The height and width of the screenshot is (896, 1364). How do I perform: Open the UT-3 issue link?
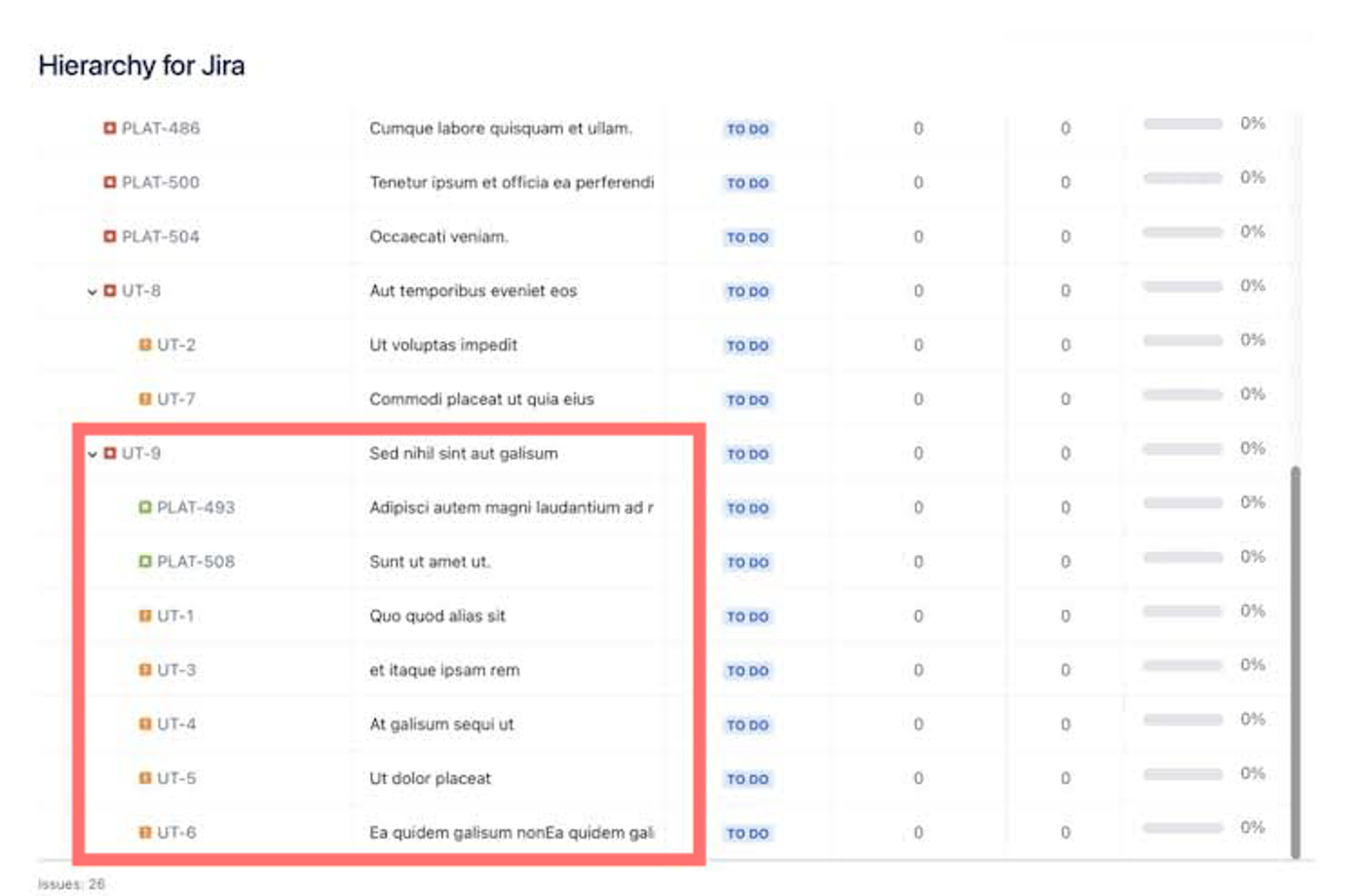pyautogui.click(x=176, y=670)
